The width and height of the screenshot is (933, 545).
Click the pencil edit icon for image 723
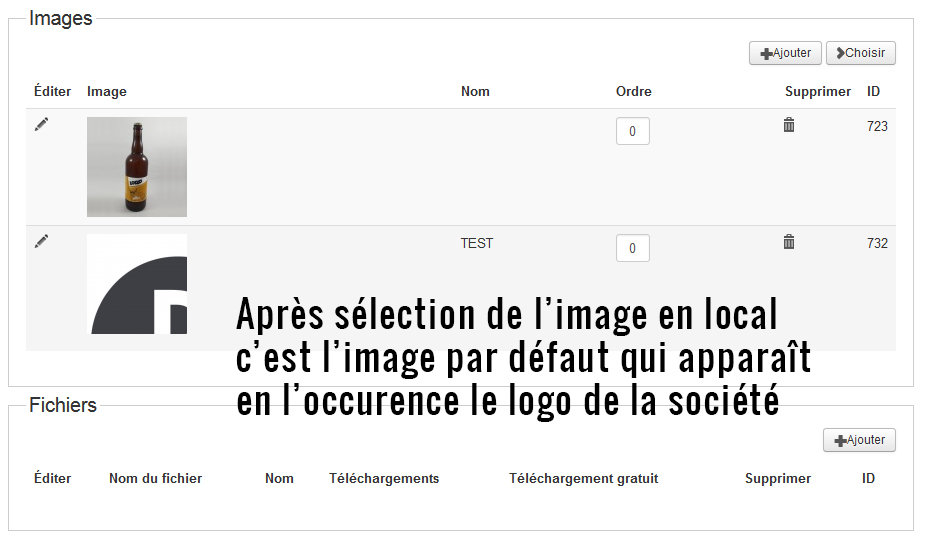click(x=41, y=124)
